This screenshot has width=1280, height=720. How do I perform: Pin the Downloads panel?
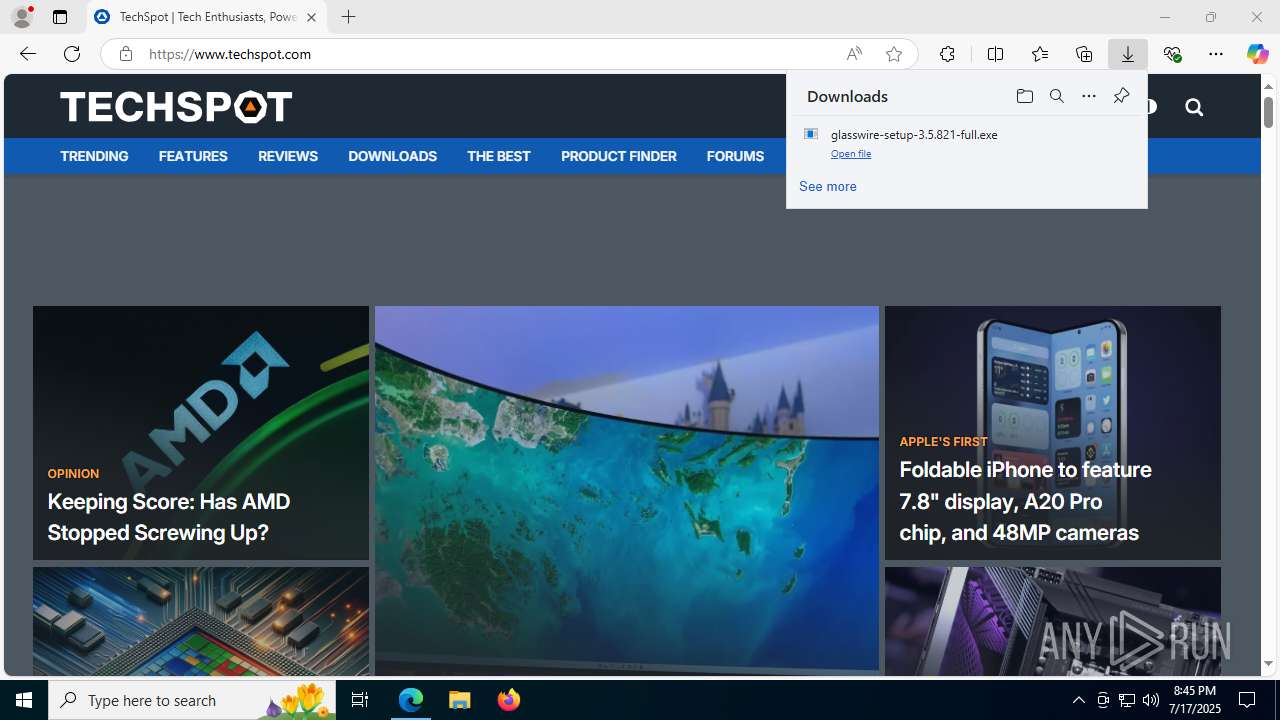click(1121, 96)
